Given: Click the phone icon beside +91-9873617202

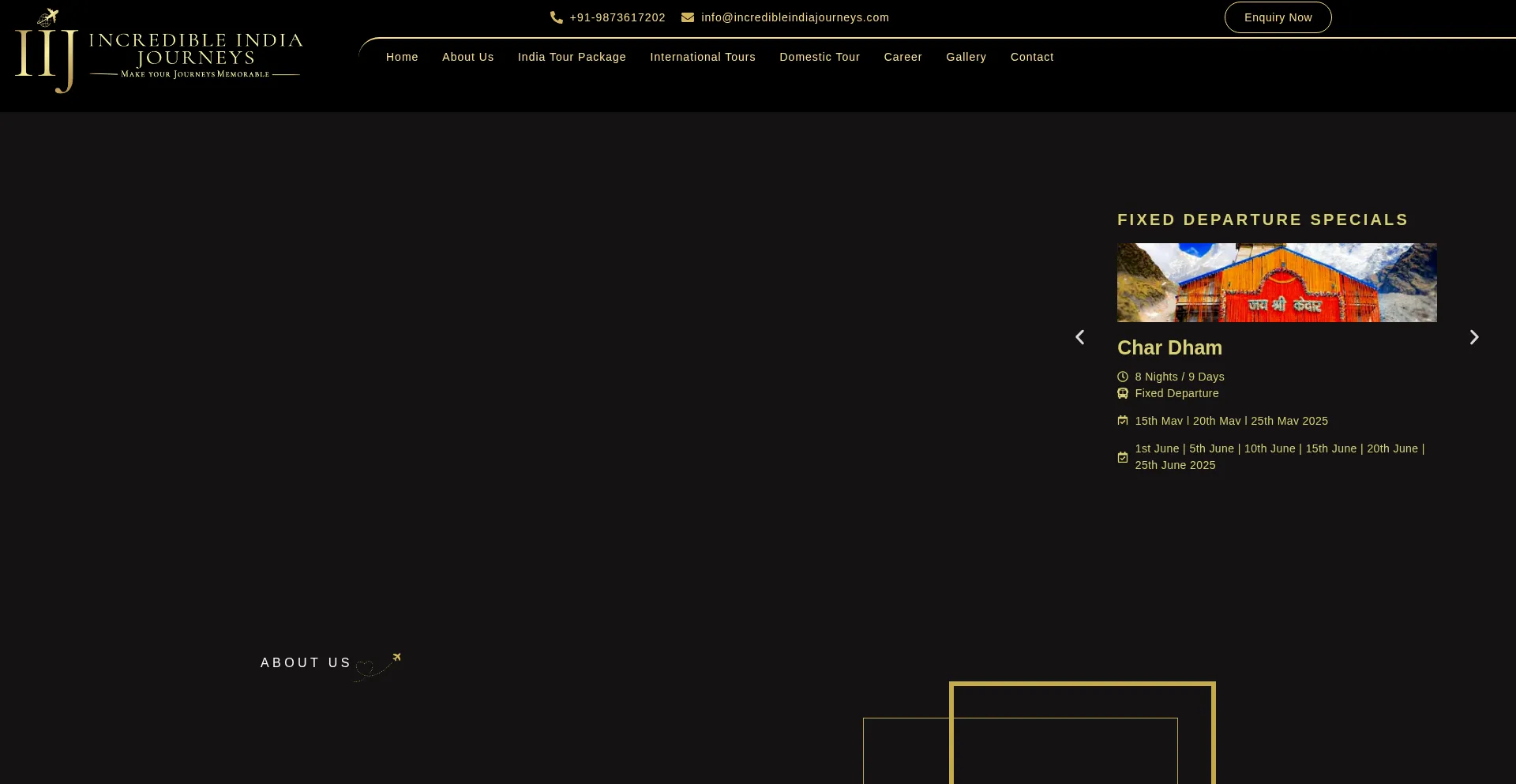Looking at the screenshot, I should click(x=557, y=17).
